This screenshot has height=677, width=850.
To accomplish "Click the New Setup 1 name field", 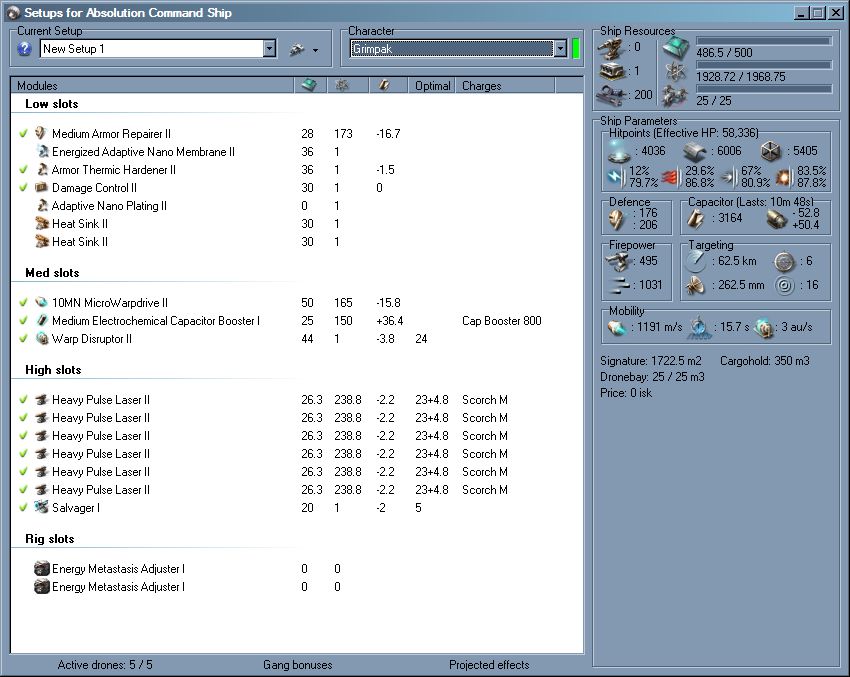I will [152, 49].
